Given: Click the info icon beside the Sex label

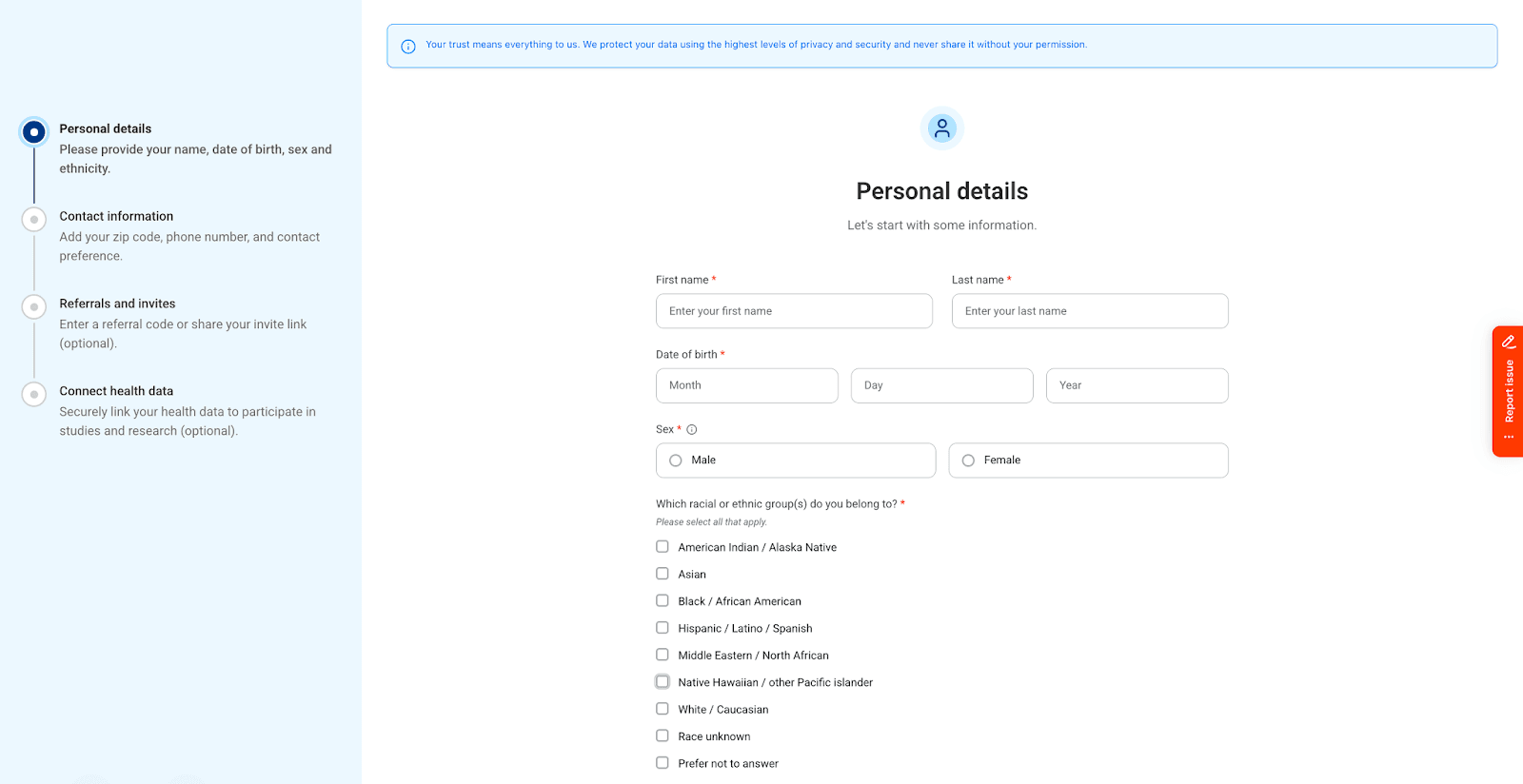Looking at the screenshot, I should (x=690, y=429).
